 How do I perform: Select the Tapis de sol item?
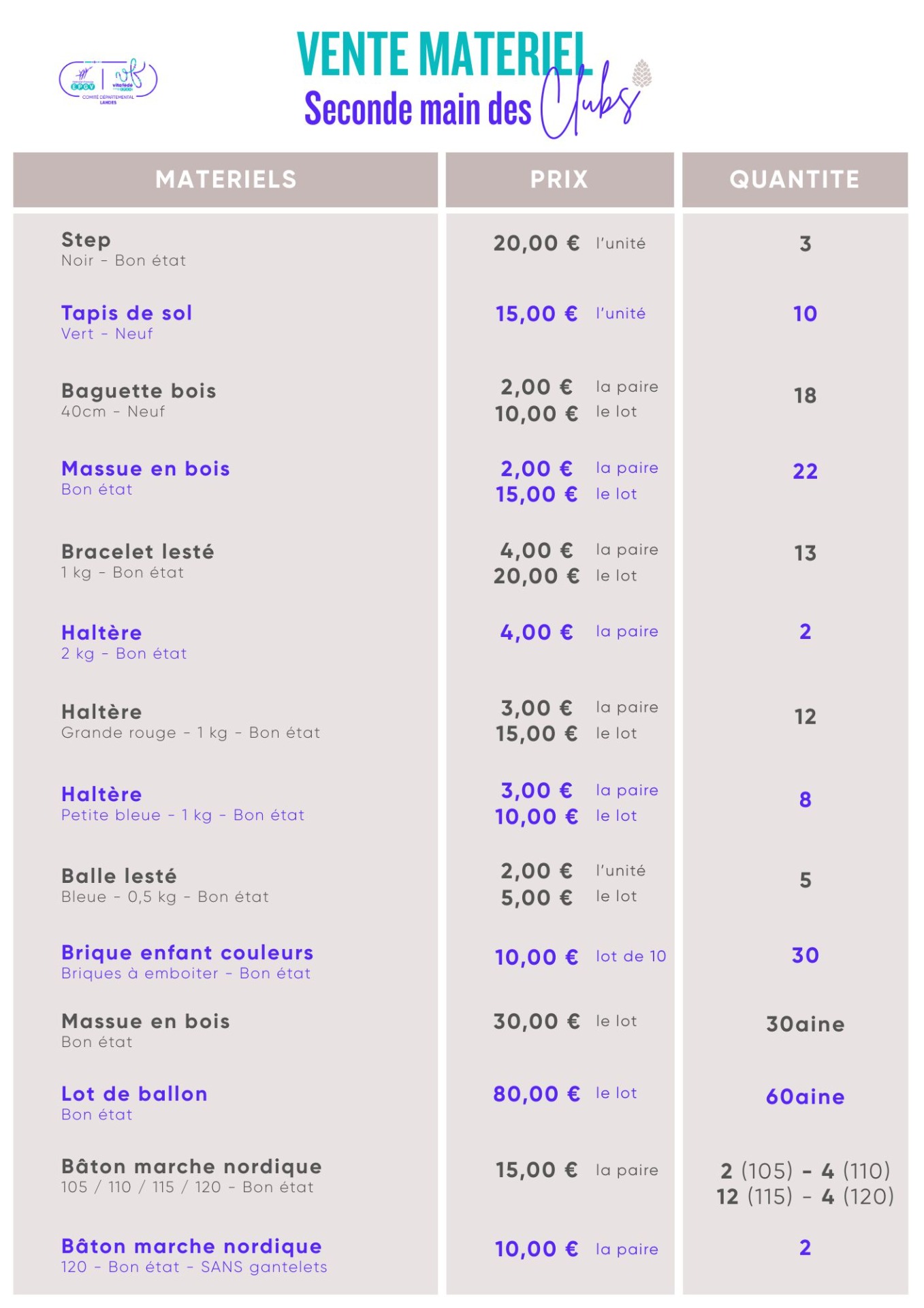pos(127,313)
